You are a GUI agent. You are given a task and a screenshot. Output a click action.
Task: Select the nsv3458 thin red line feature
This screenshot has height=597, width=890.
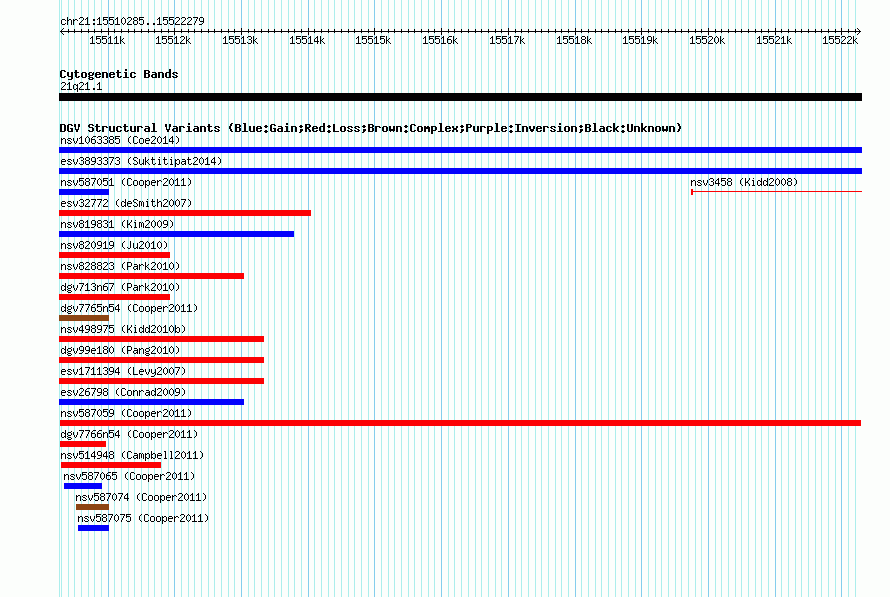[776, 192]
